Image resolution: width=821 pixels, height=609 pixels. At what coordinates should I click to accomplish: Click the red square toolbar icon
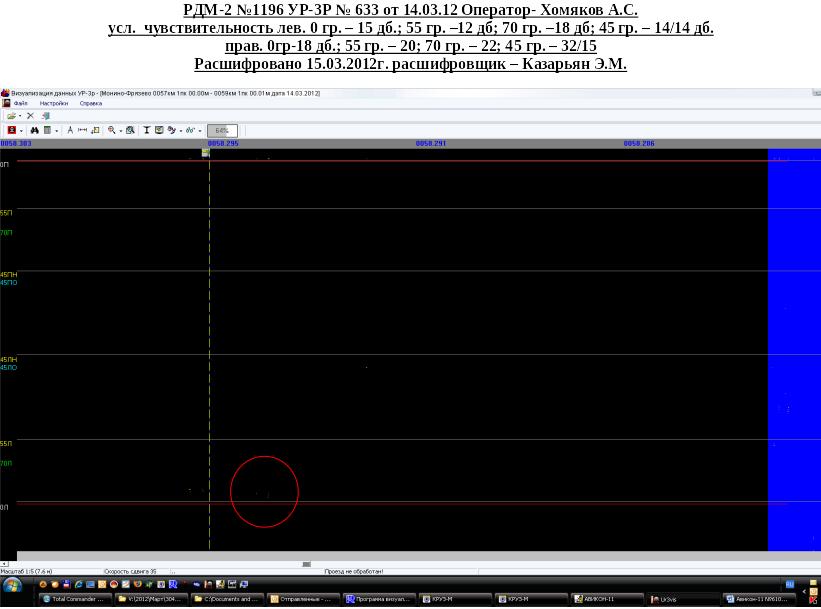(11, 130)
